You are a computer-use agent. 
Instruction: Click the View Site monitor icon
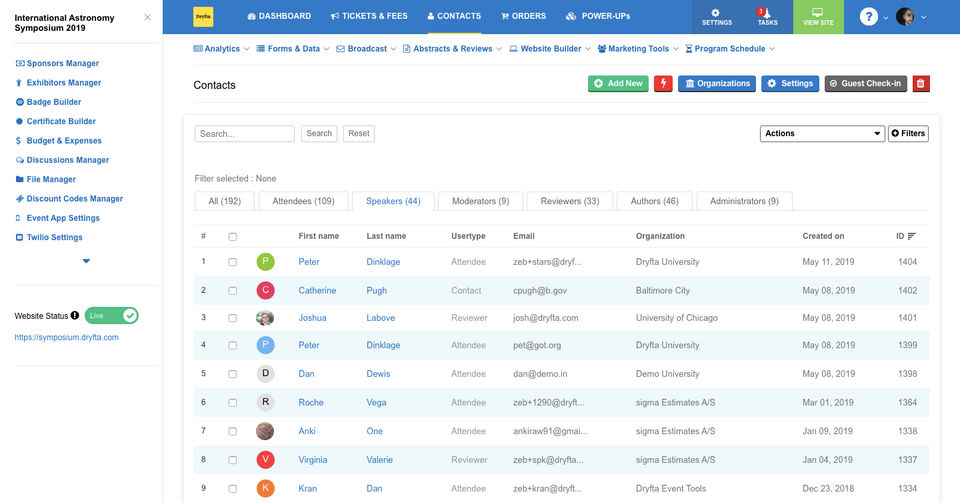[x=817, y=16]
